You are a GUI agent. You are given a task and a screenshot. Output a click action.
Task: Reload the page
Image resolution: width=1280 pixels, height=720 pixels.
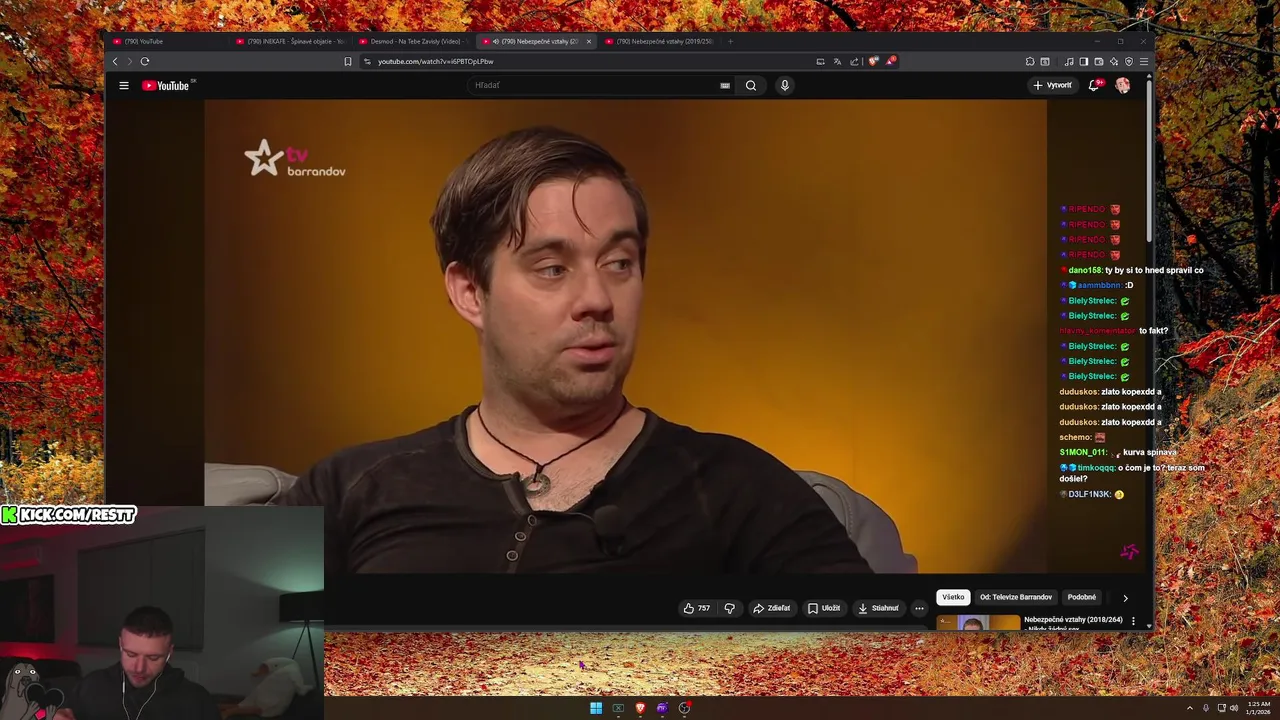coord(145,61)
